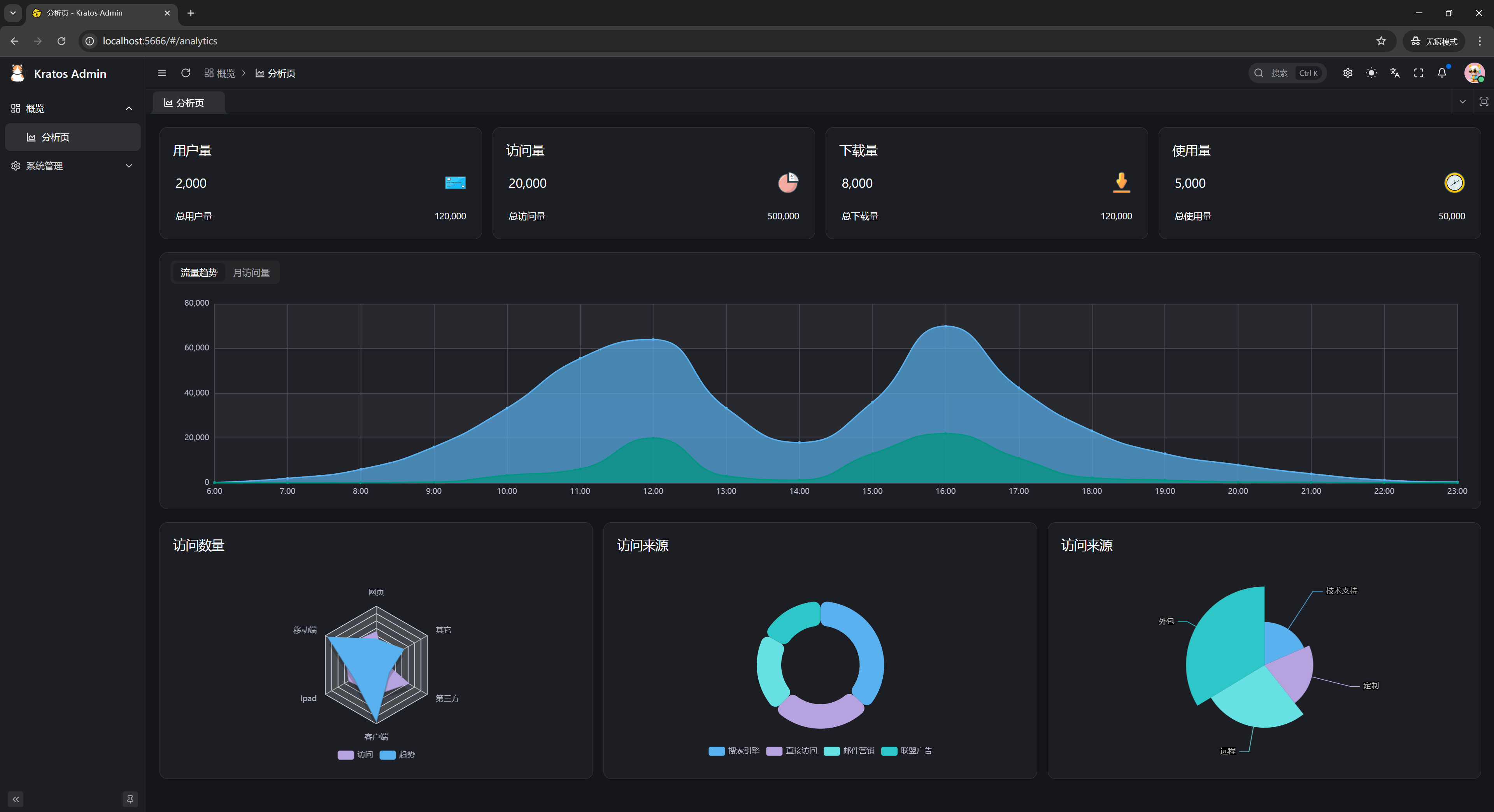
Task: Toggle the sidebar menu hamburger icon
Action: tap(162, 73)
